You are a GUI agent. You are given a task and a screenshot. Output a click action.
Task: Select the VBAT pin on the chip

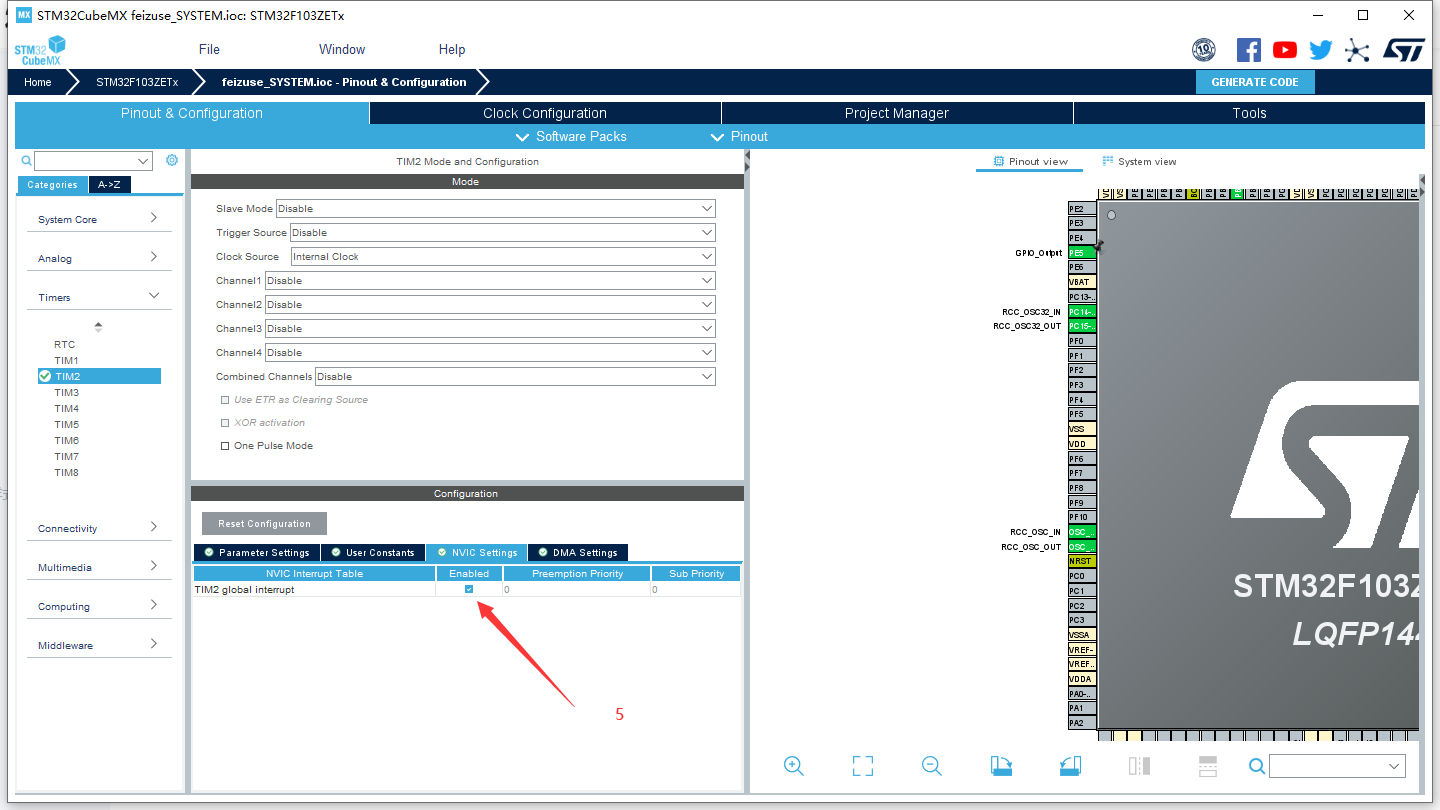pos(1082,282)
